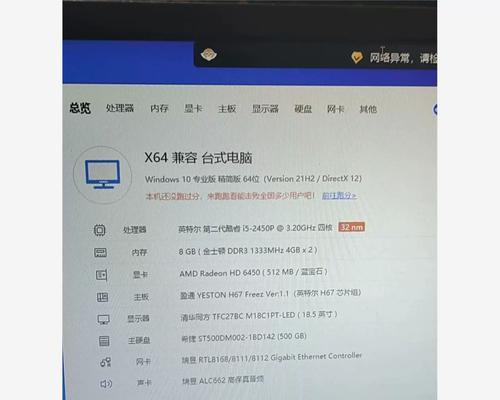Open the 主板 tab

coord(227,109)
